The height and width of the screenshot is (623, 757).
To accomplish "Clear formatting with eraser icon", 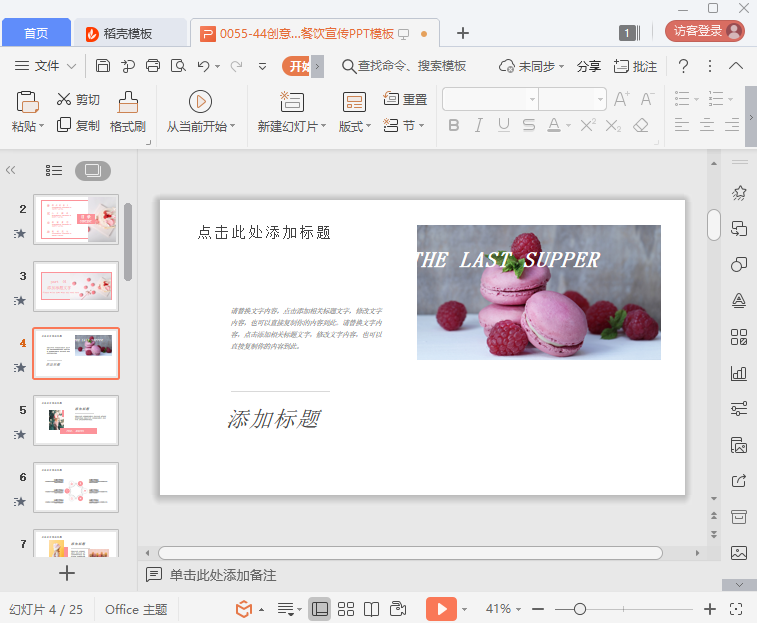I will tap(641, 126).
